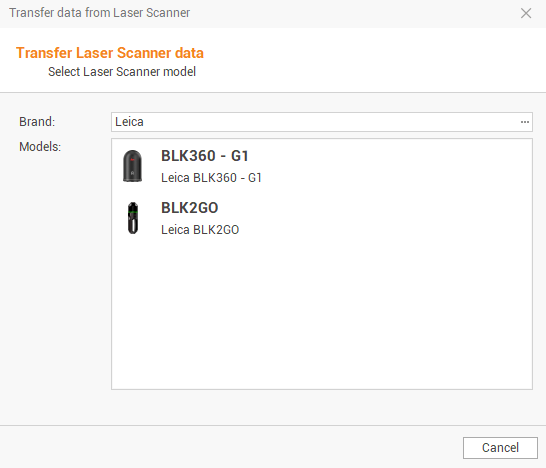Click the Leica brand field

pyautogui.click(x=322, y=122)
